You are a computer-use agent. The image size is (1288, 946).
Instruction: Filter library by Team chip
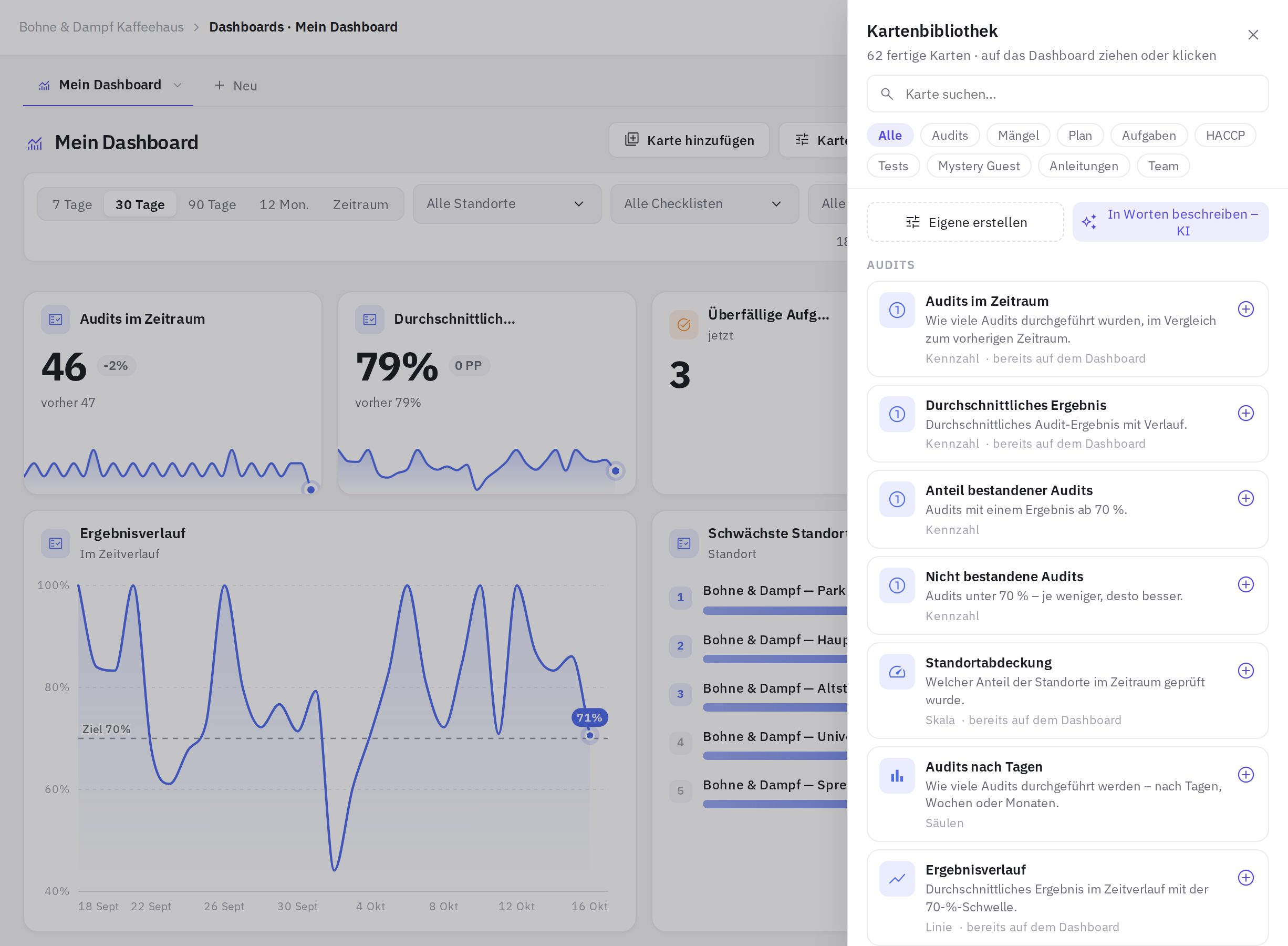[1164, 166]
